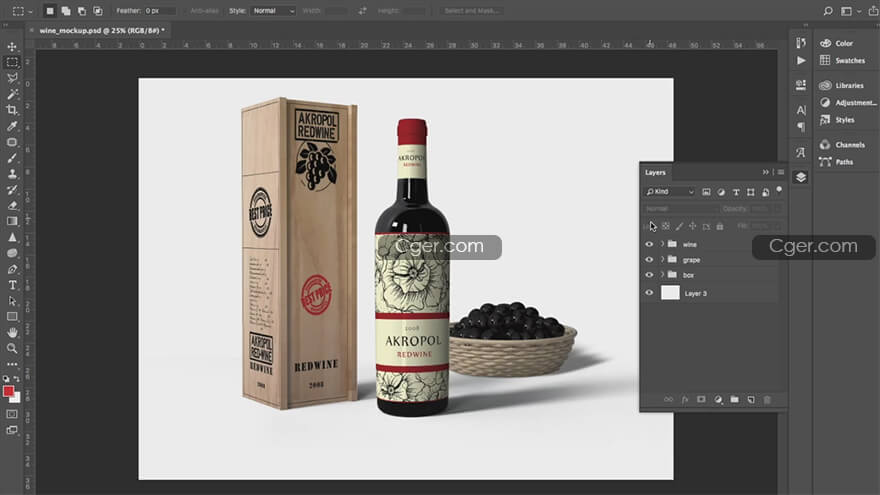Expand the grape layer group
880x495 pixels.
662,260
